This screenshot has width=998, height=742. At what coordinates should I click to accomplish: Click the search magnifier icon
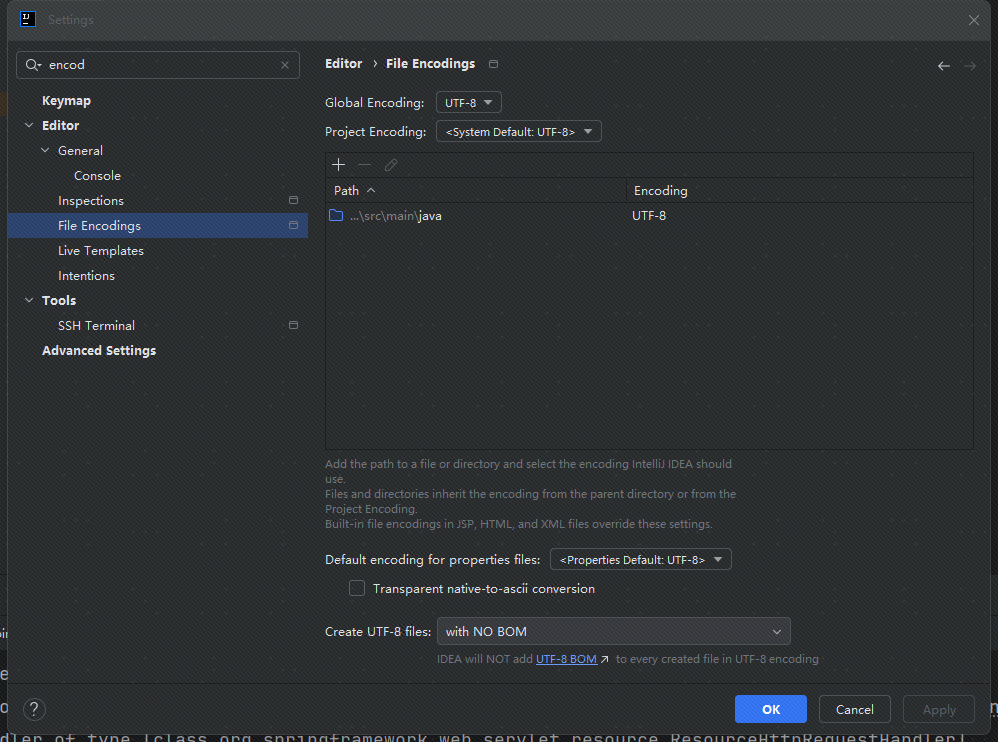(34, 65)
